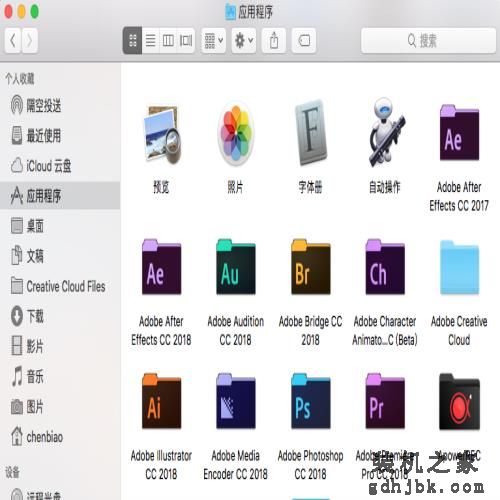Open Adobe After Effects CC 2017 folder
Viewport: 500px width, 500px height.
point(459,133)
